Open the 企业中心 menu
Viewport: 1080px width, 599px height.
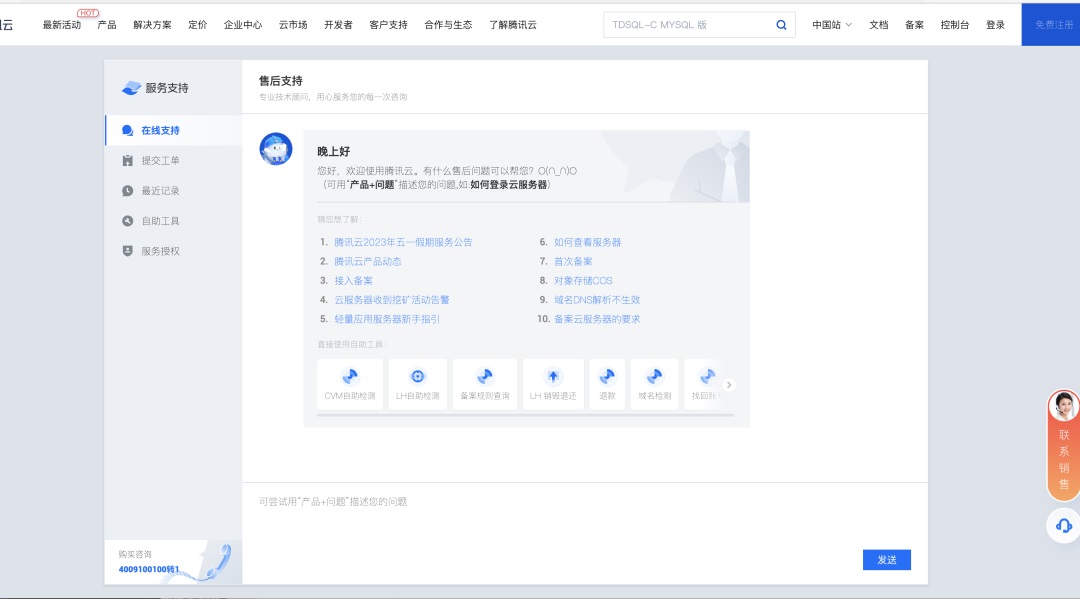pyautogui.click(x=243, y=25)
